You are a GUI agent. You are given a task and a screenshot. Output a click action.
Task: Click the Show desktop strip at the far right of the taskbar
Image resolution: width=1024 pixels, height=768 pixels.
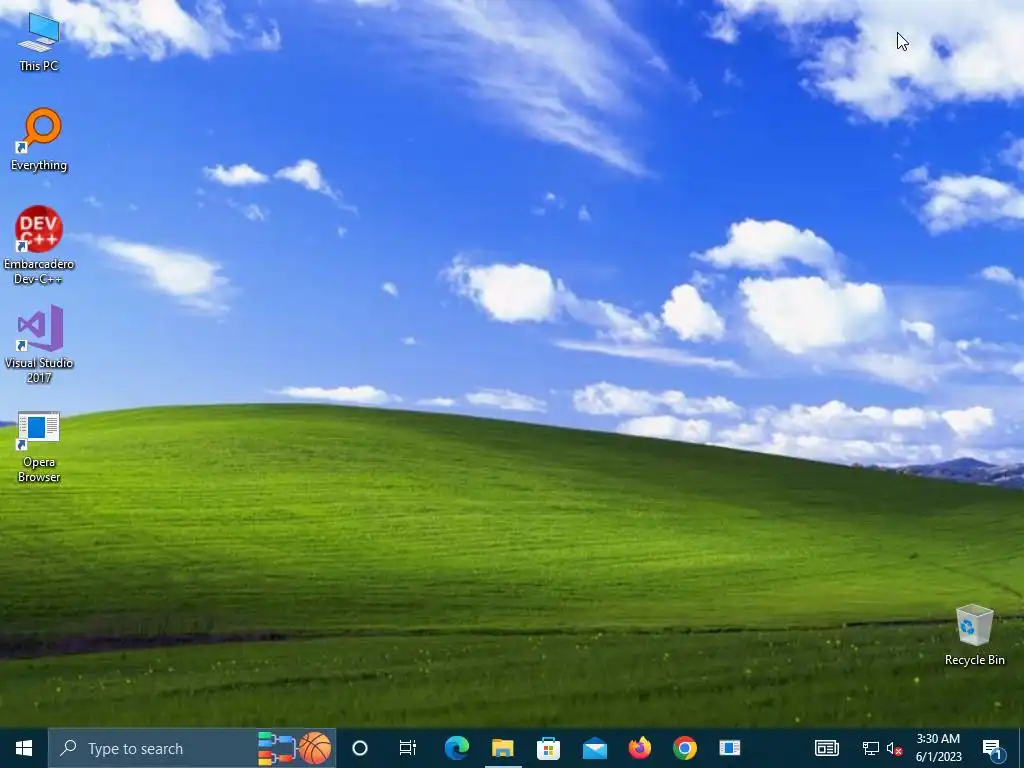click(1021, 748)
